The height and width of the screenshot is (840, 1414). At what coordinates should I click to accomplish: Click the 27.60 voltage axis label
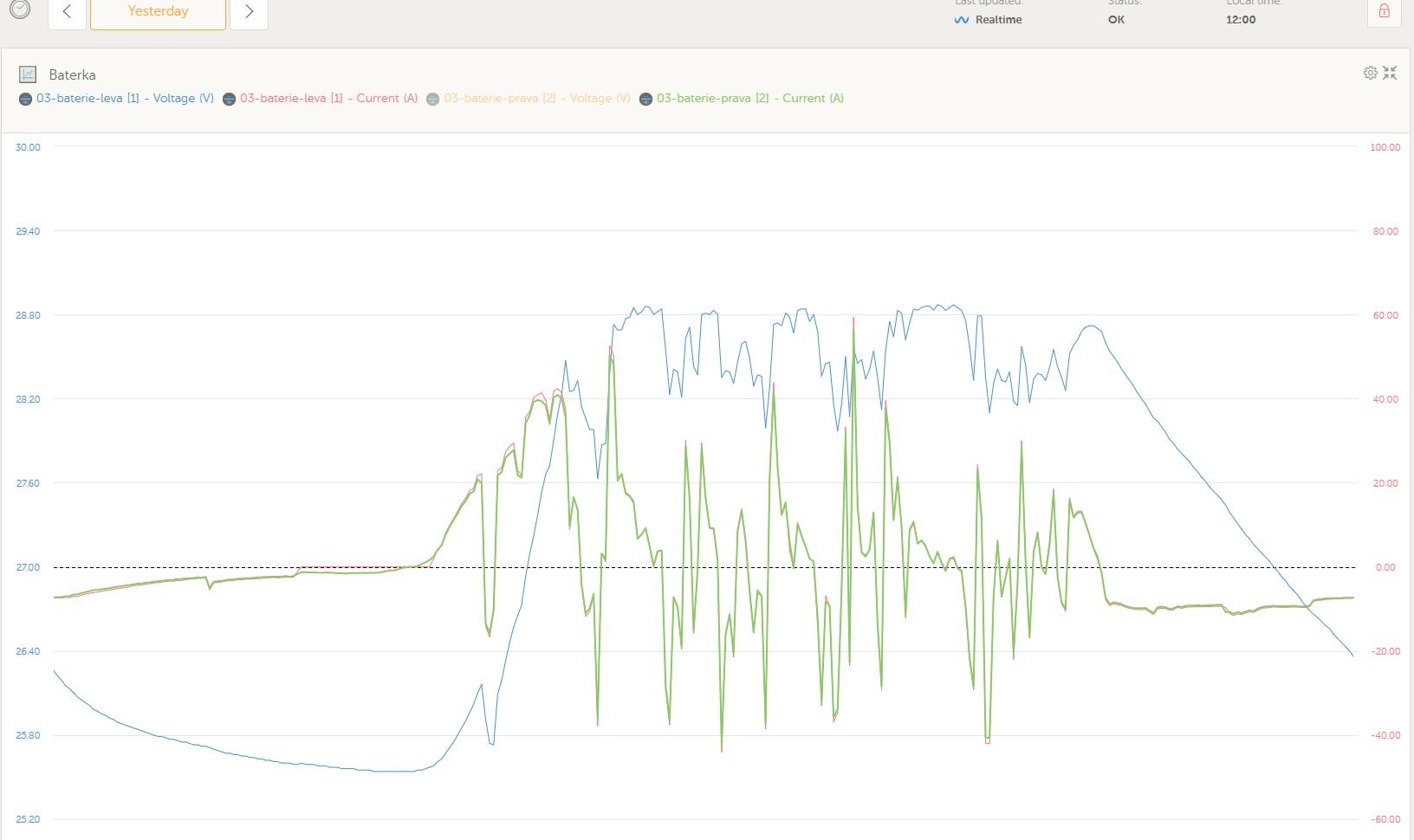[x=28, y=483]
